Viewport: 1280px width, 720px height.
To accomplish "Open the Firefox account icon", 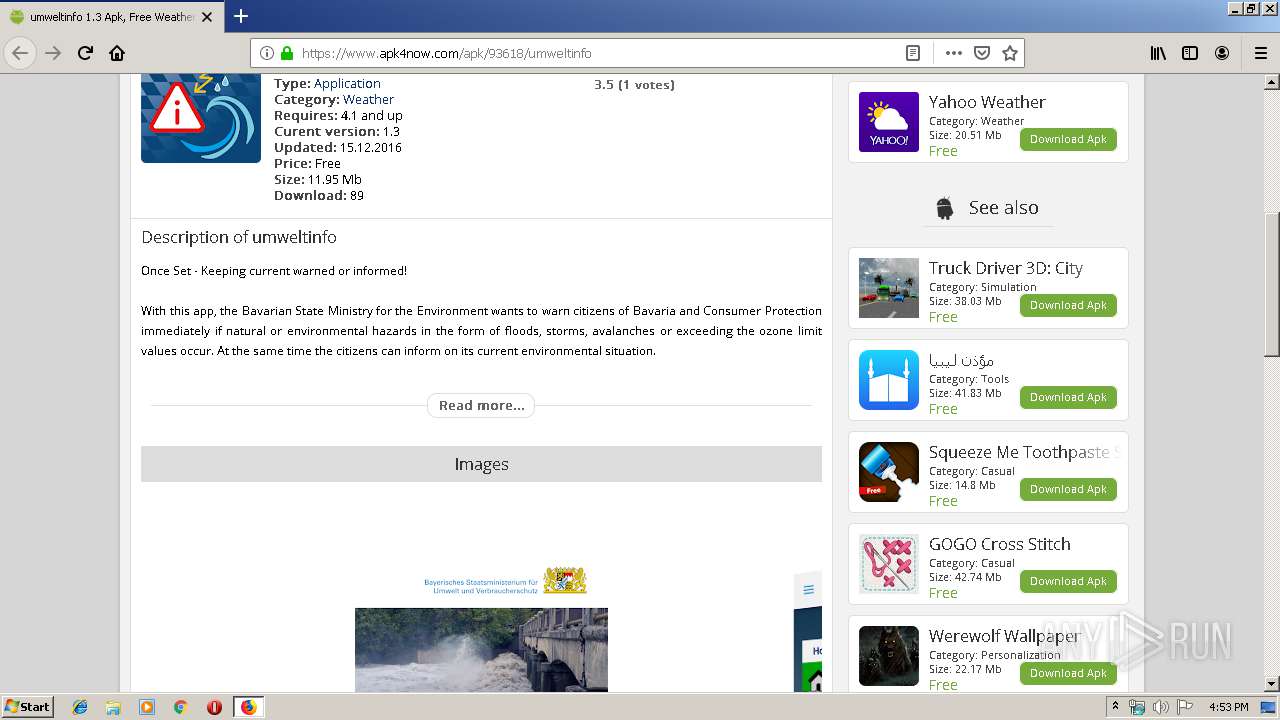I will (x=1222, y=53).
